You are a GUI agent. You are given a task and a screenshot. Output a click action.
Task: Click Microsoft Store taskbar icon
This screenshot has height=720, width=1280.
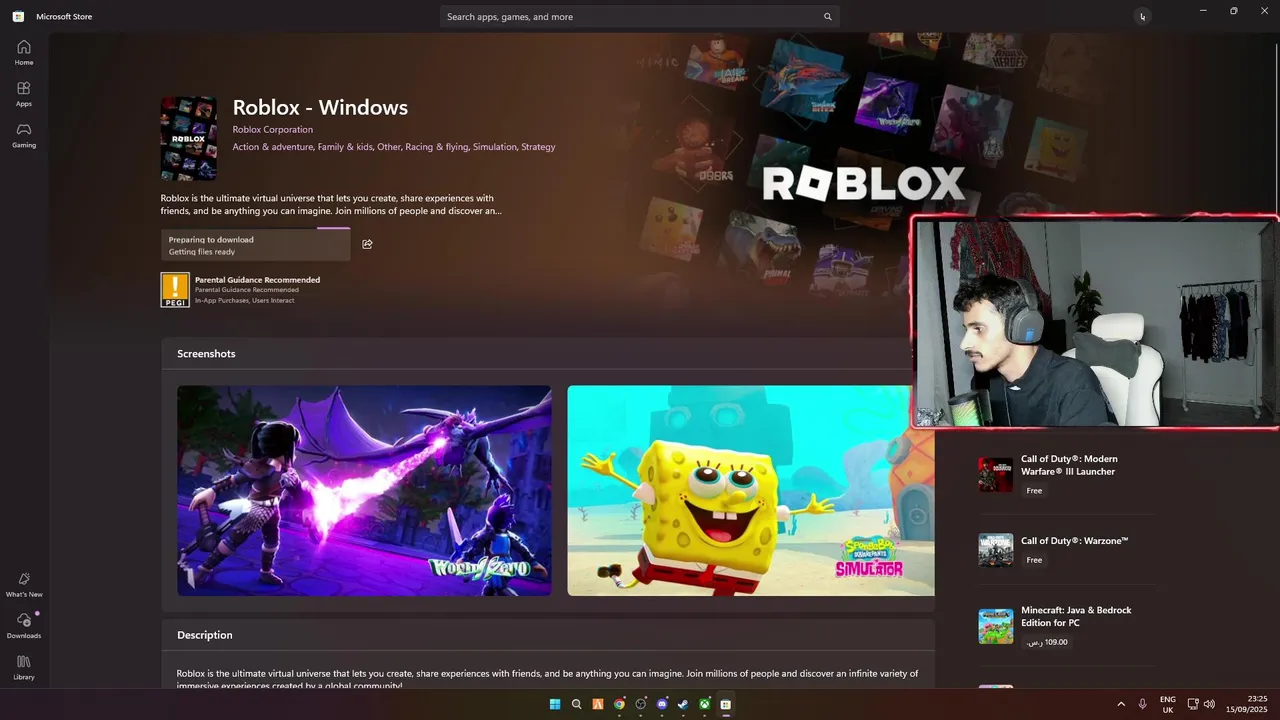pyautogui.click(x=726, y=704)
